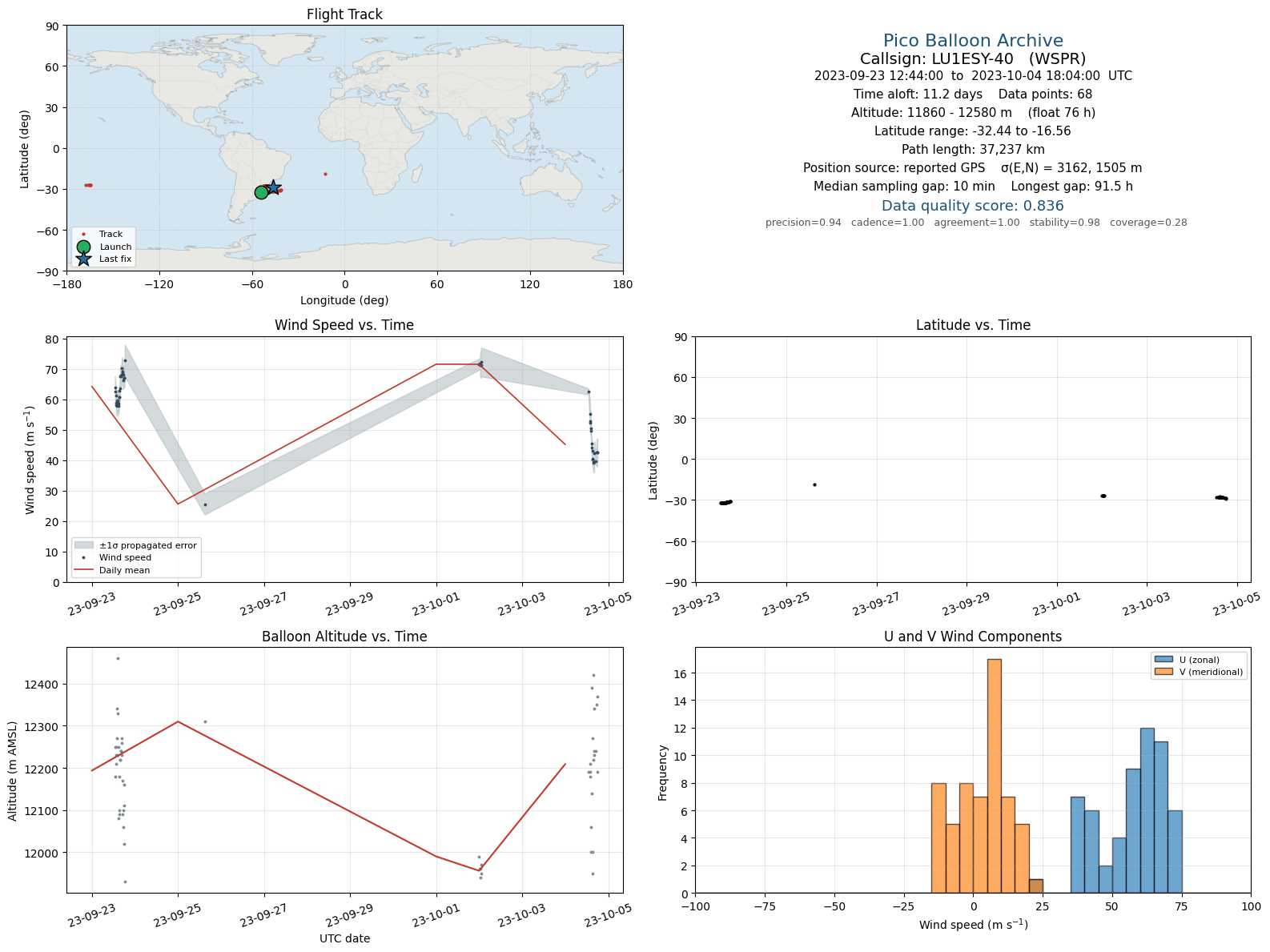This screenshot has width=1270, height=952.
Task: Click the 12400 altitude tick label
Action: click(x=42, y=685)
